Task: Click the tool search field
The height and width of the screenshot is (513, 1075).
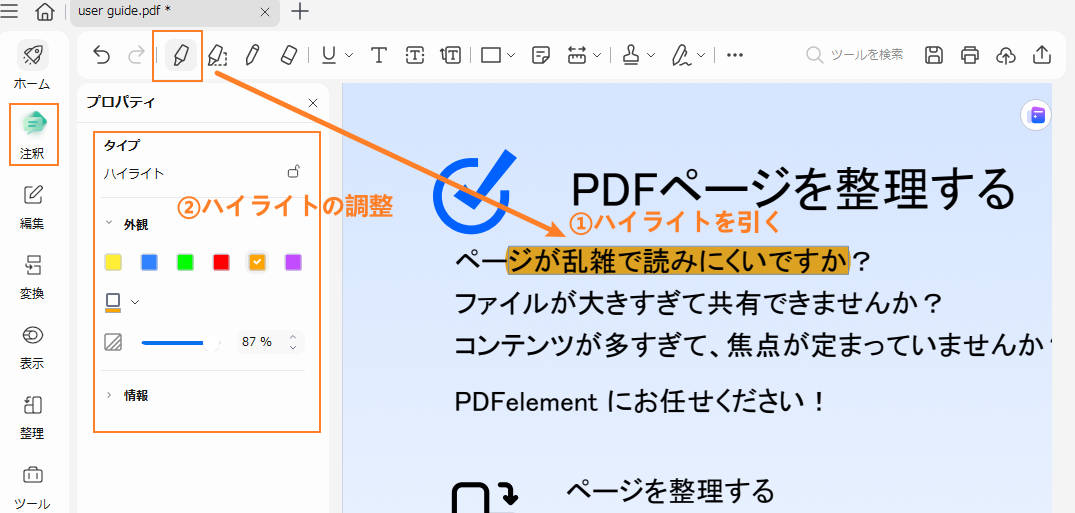Action: (855, 55)
